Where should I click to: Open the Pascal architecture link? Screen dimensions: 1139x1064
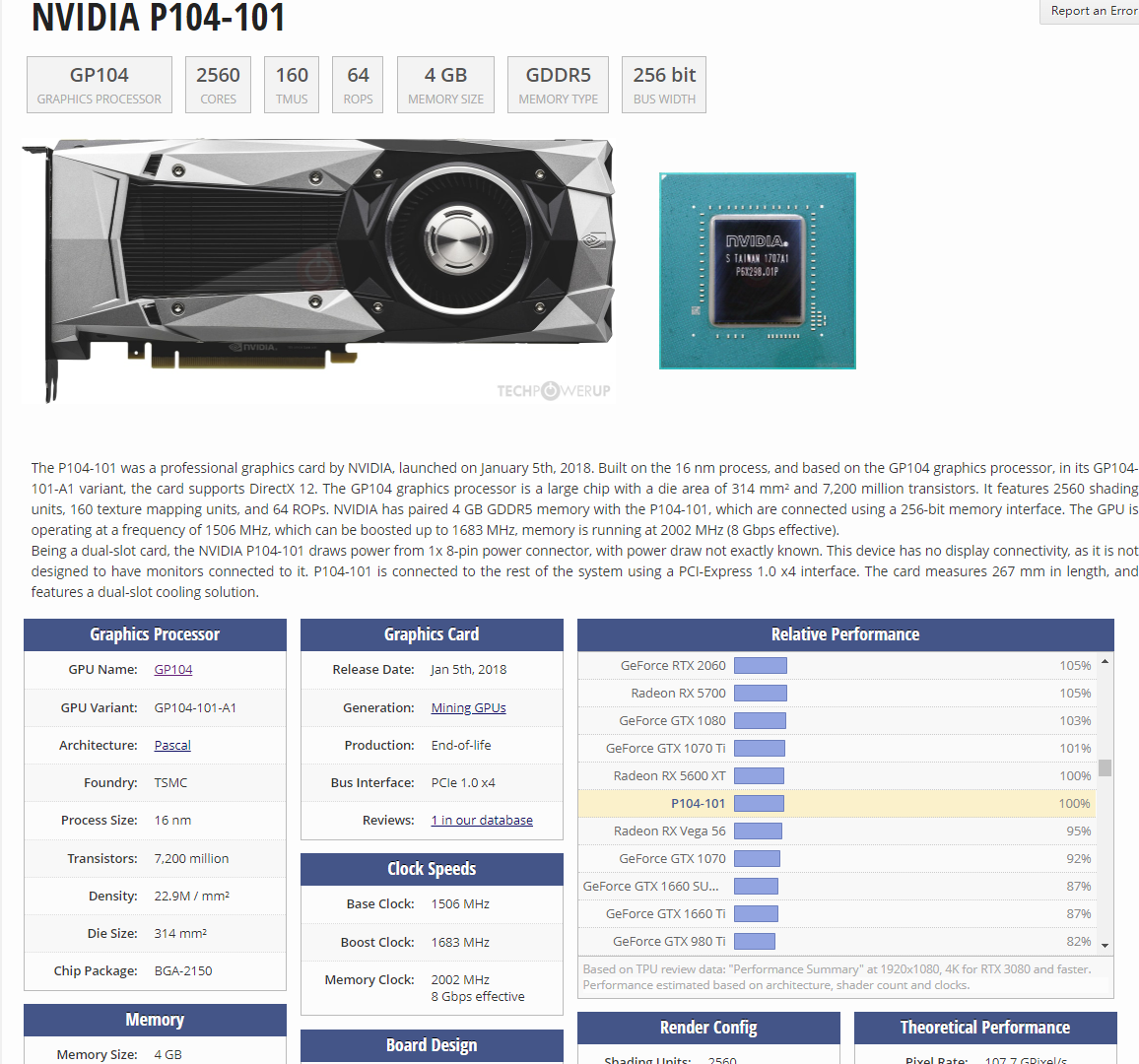172,745
